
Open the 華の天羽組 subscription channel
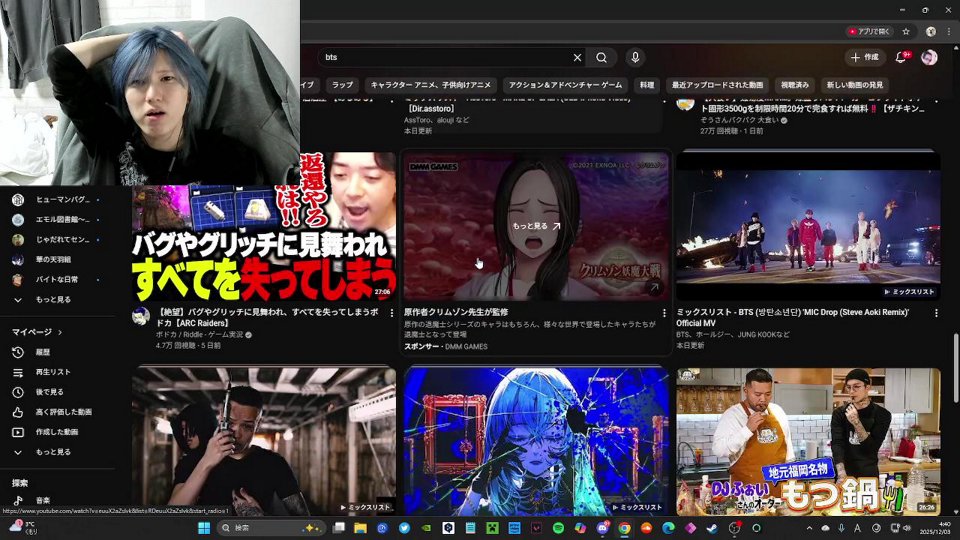(56, 260)
